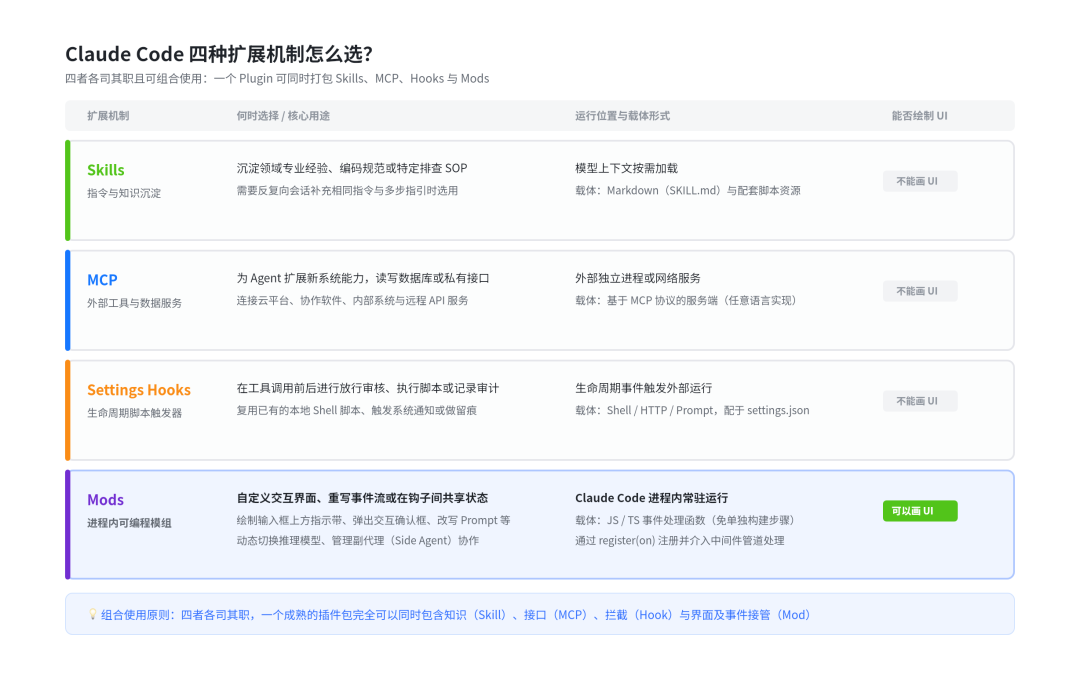This screenshot has height=693, width=1080.
Task: Click the '不能画 UI' badge in MCP row
Action: [x=920, y=291]
